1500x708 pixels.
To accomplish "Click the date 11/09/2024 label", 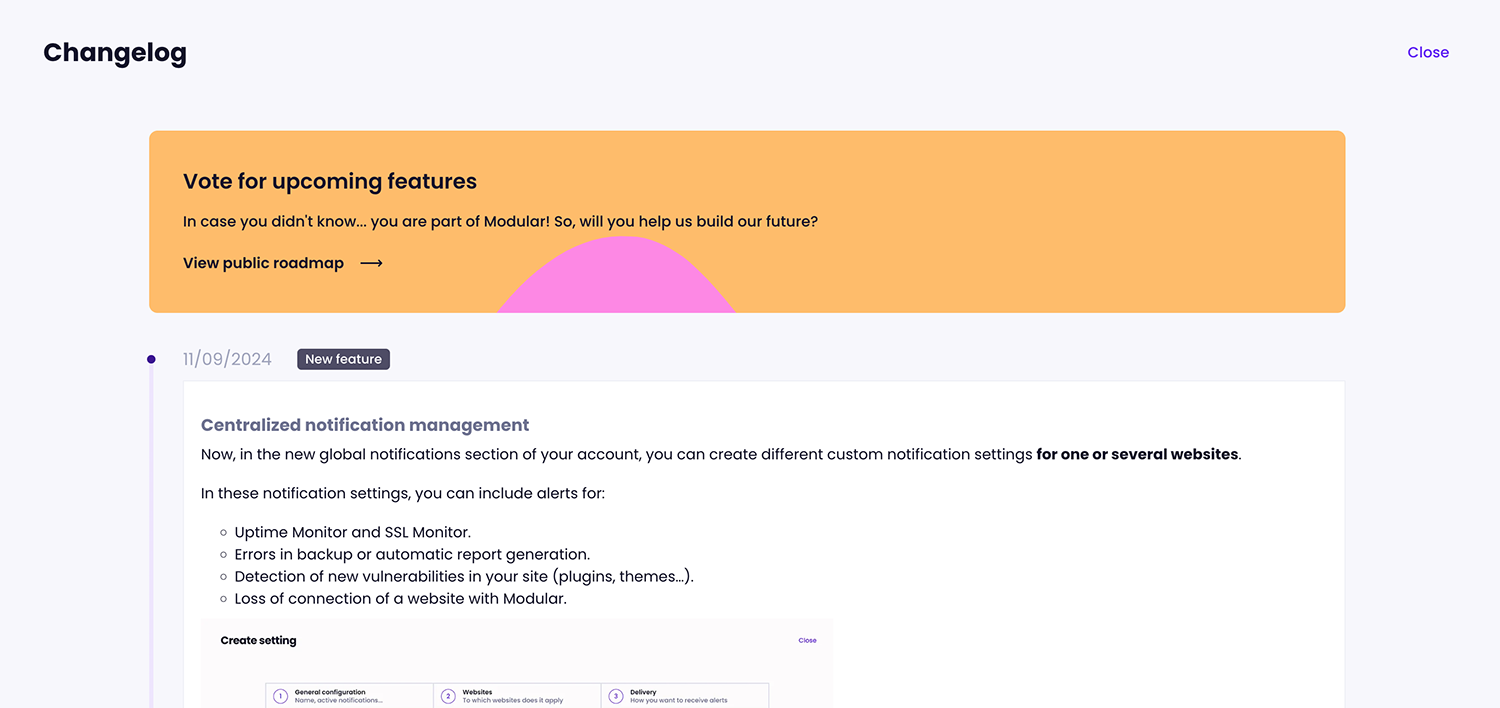I will click(227, 358).
